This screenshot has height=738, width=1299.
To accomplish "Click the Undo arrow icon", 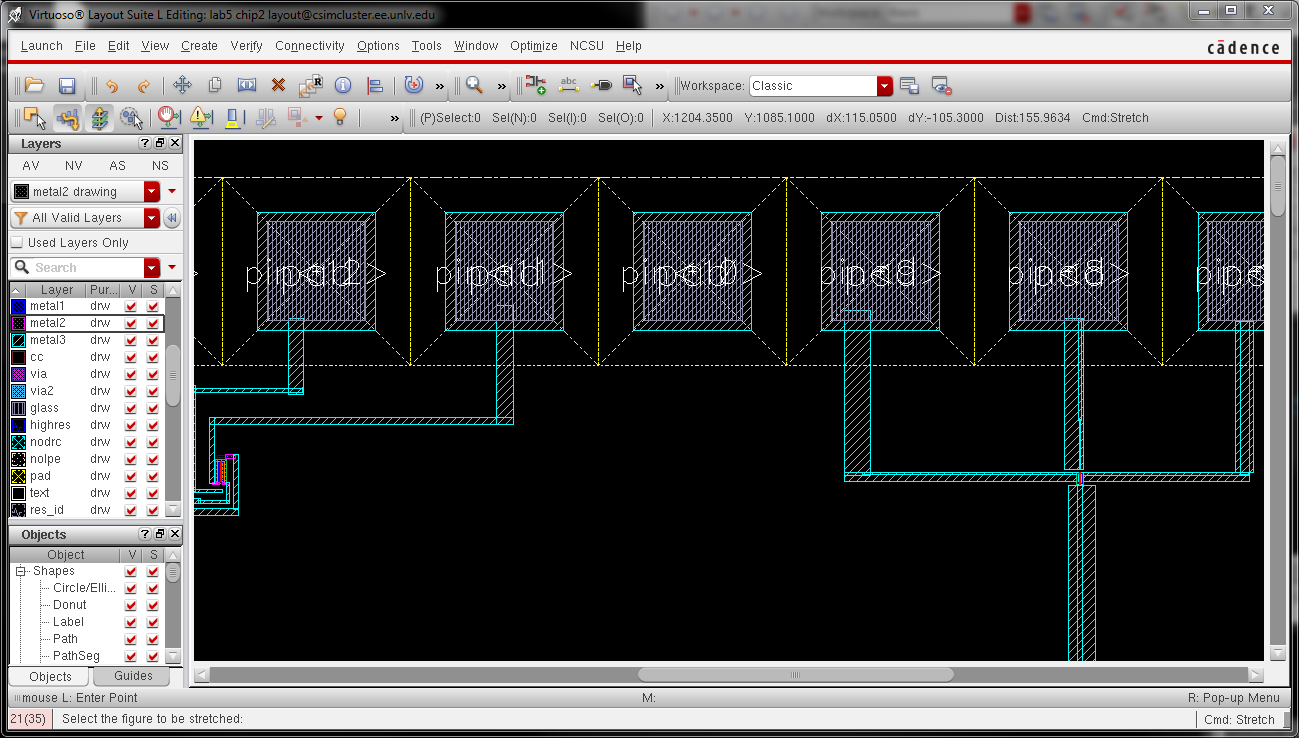I will pos(112,86).
